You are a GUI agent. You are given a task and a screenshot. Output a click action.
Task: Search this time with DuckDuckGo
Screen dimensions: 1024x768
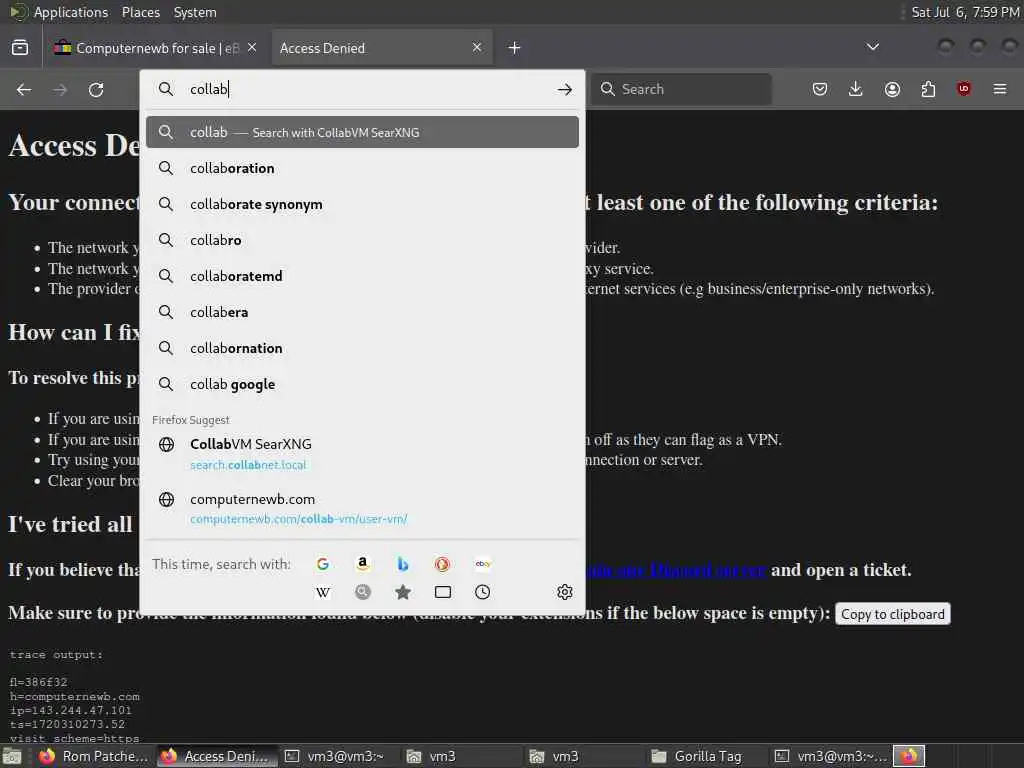[442, 564]
